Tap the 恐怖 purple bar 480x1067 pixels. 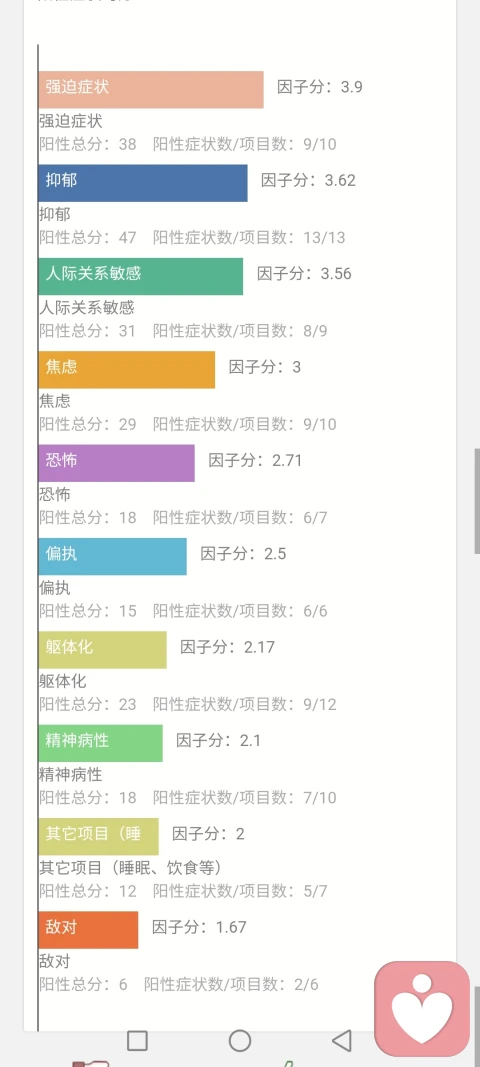(x=116, y=463)
